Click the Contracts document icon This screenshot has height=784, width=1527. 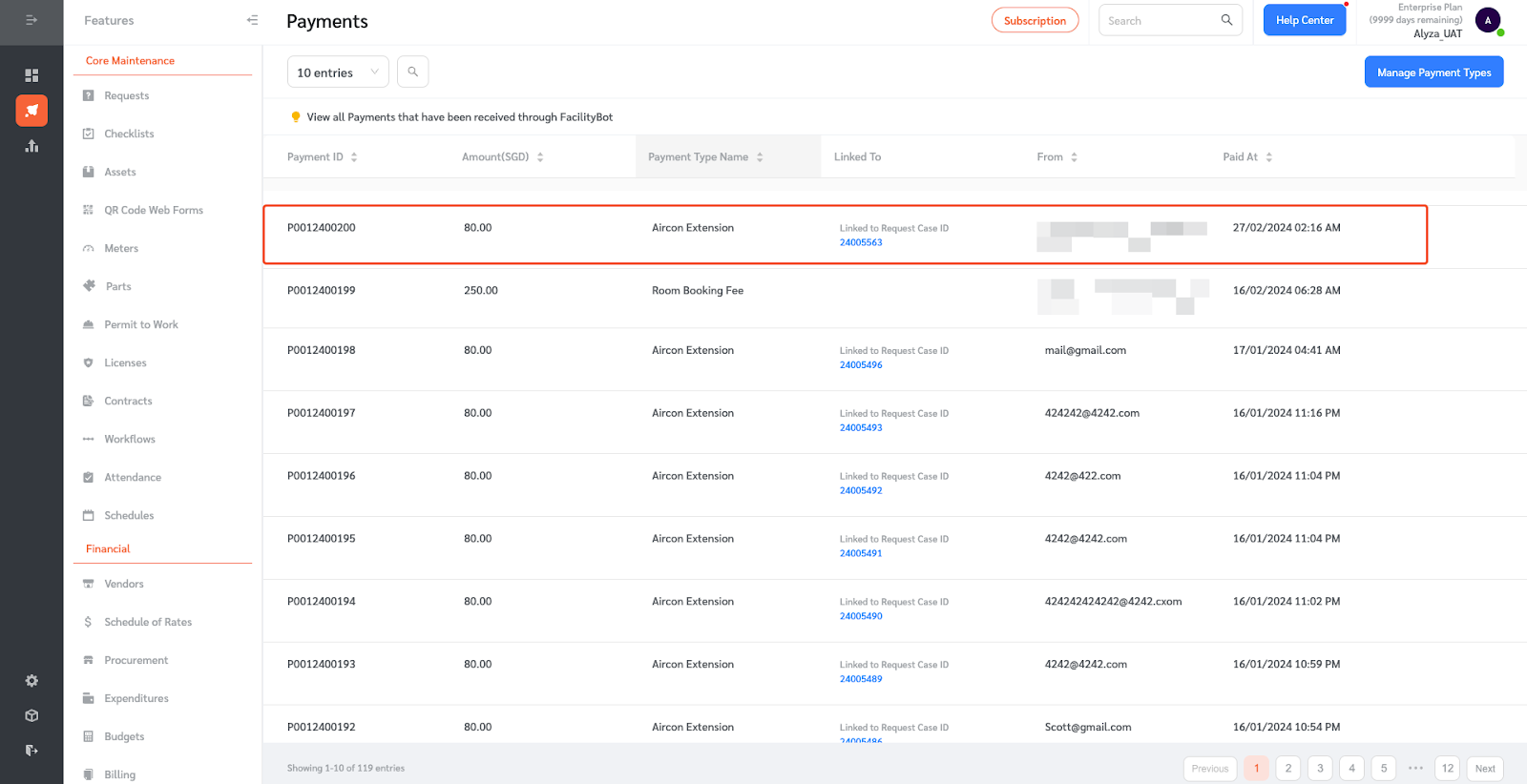point(89,401)
